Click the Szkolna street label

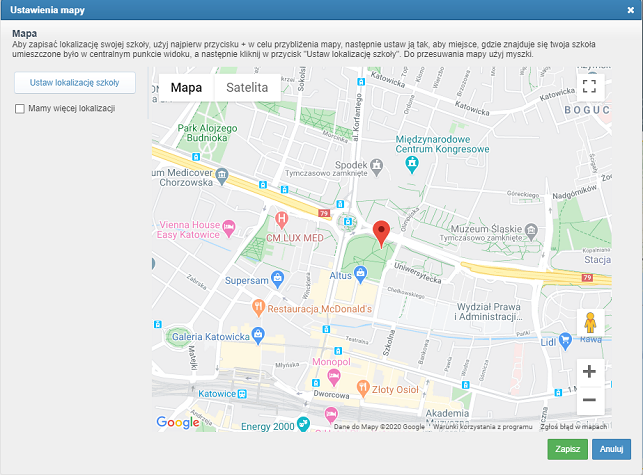(x=389, y=343)
